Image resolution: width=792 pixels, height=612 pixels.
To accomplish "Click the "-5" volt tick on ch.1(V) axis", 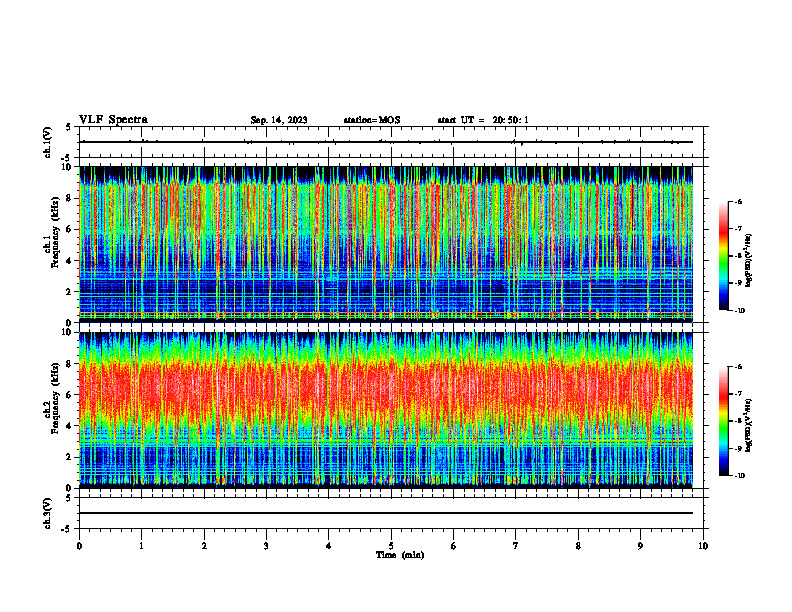I will tap(67, 158).
